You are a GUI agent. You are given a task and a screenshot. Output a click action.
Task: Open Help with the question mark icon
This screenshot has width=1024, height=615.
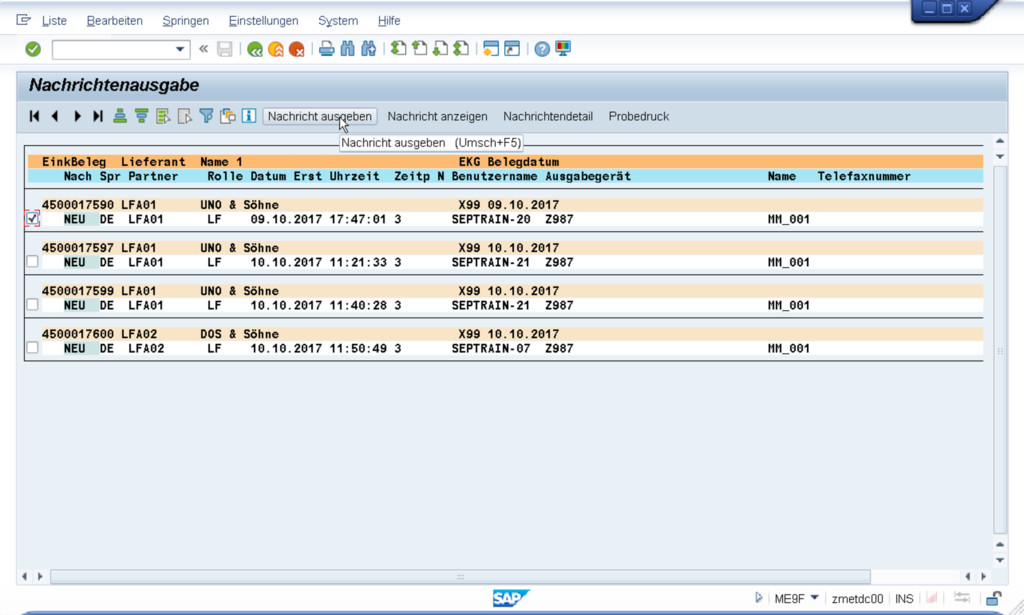pos(542,49)
